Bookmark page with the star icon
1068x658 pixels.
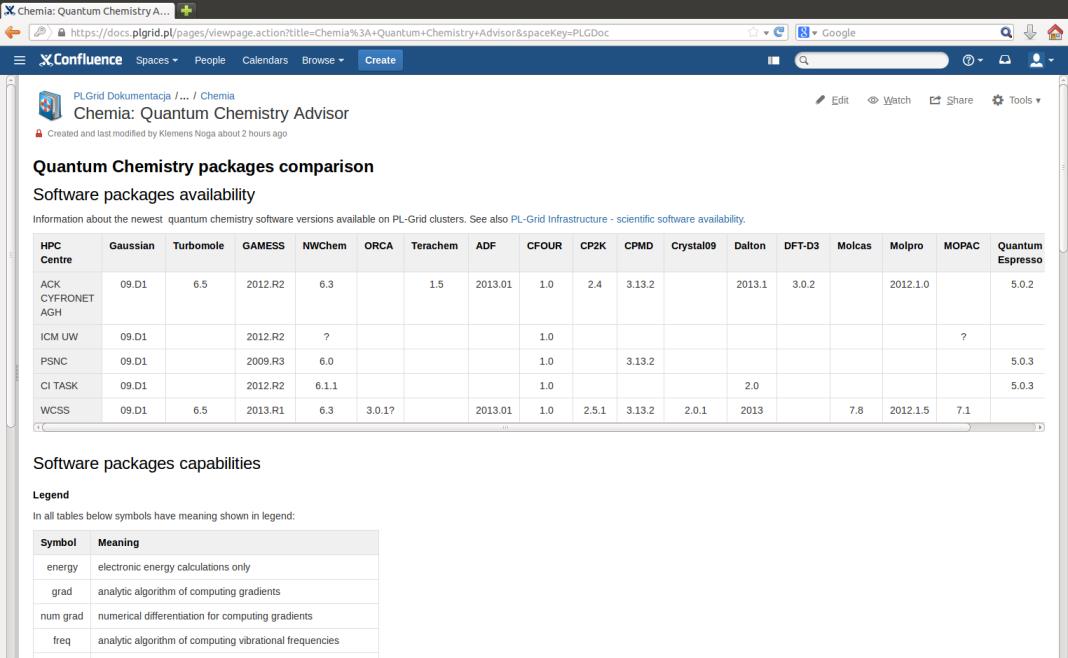[753, 32]
